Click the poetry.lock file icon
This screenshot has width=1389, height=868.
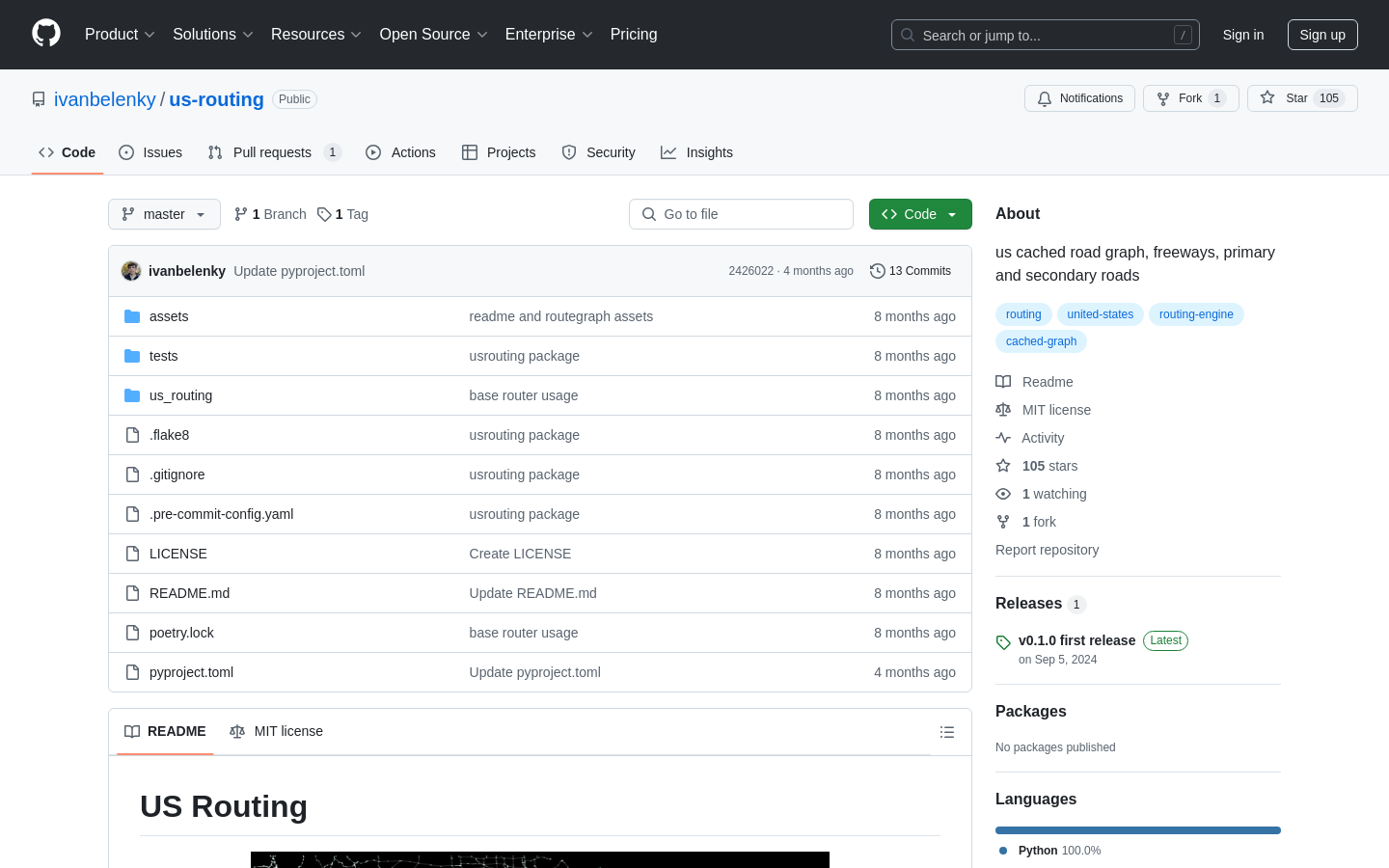[x=132, y=633]
